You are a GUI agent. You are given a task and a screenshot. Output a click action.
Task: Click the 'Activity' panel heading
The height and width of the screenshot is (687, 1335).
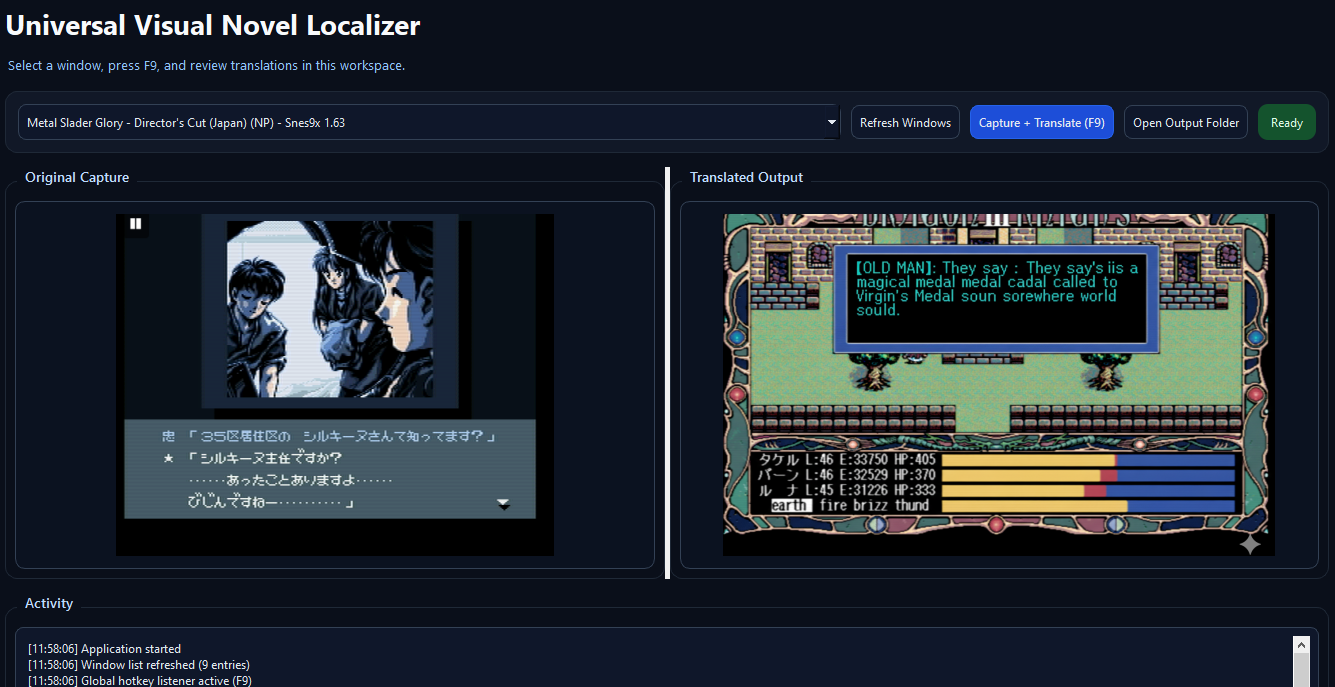pos(49,603)
